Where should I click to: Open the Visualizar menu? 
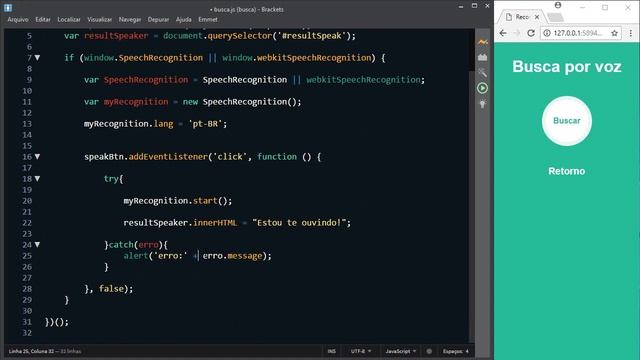[100, 19]
